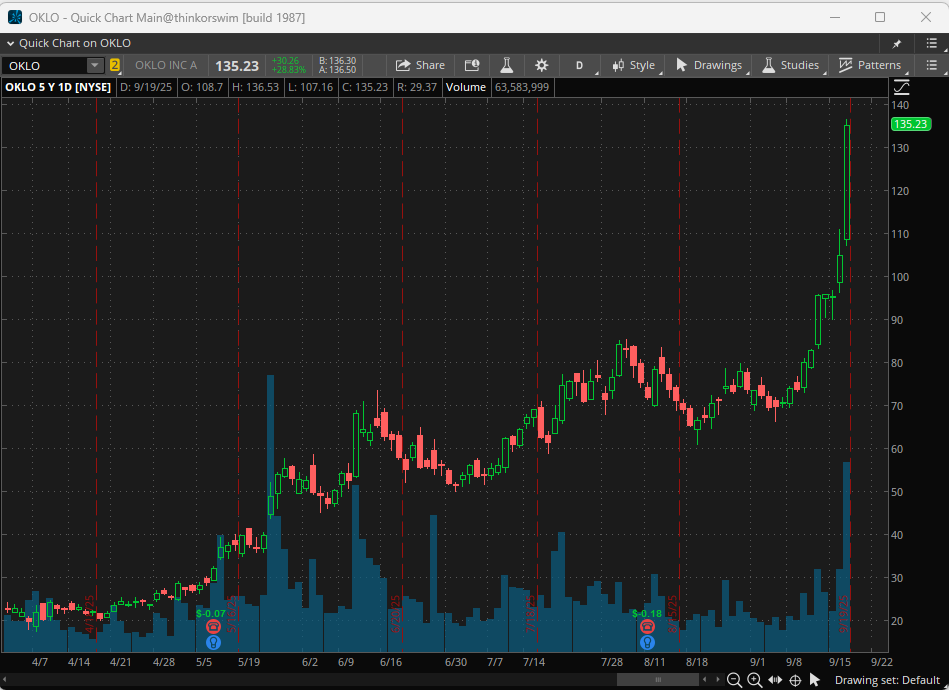Image resolution: width=949 pixels, height=690 pixels.
Task: Click the scrollbar right arrow
Action: click(718, 680)
